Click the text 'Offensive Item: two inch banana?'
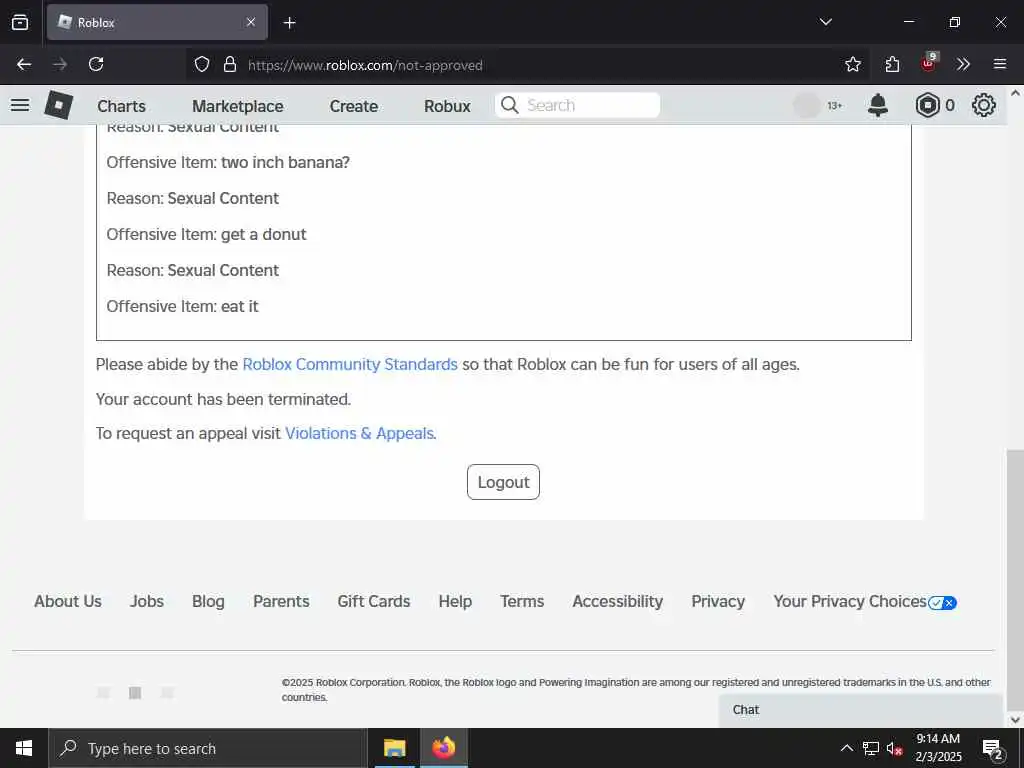This screenshot has height=768, width=1024. (228, 162)
